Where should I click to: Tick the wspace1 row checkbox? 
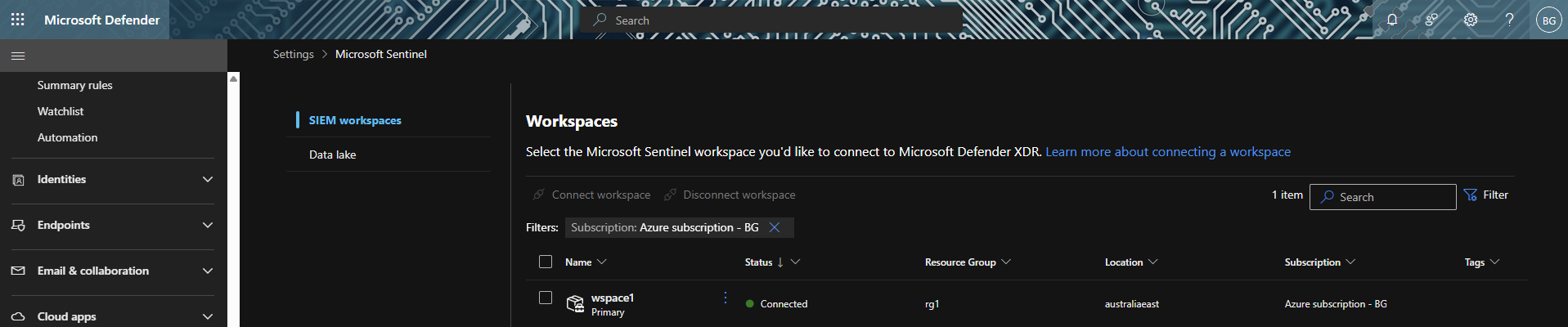click(x=546, y=298)
